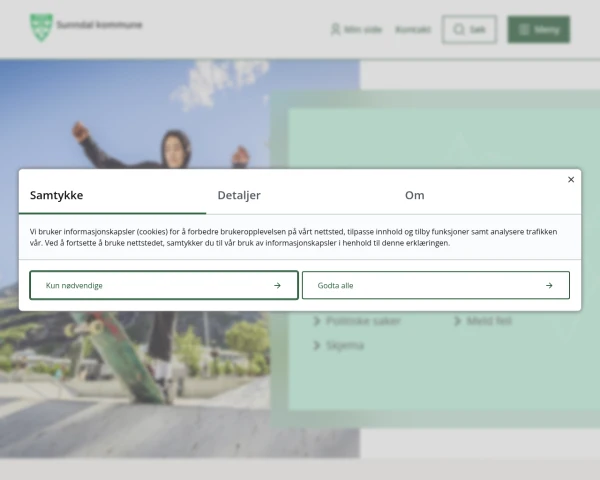Open the green Meny button

pos(539,29)
